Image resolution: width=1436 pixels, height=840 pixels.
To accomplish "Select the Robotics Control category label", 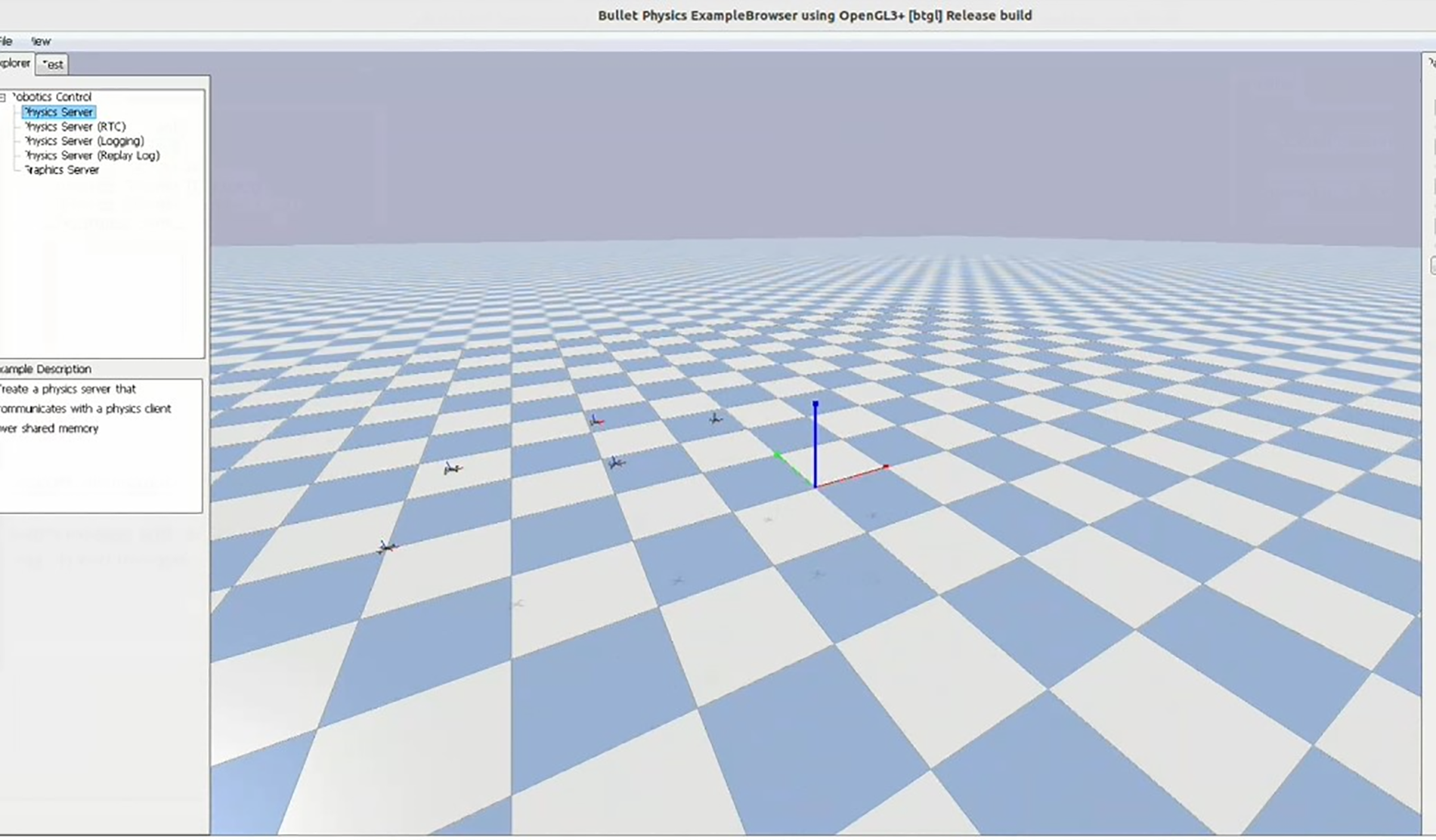I will pyautogui.click(x=51, y=97).
